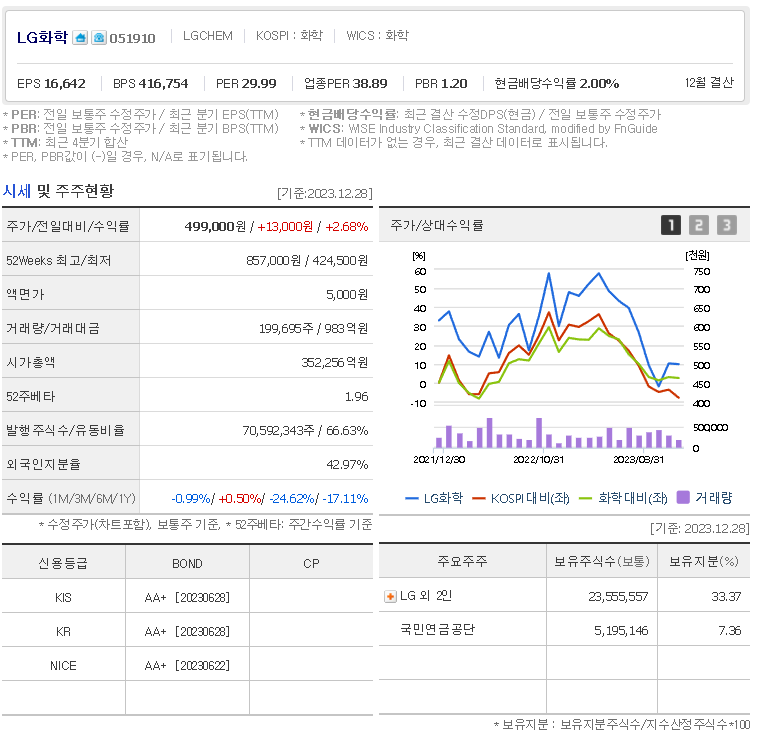The height and width of the screenshot is (736, 765).
Task: Click the KR credit rating row label
Action: tap(63, 632)
